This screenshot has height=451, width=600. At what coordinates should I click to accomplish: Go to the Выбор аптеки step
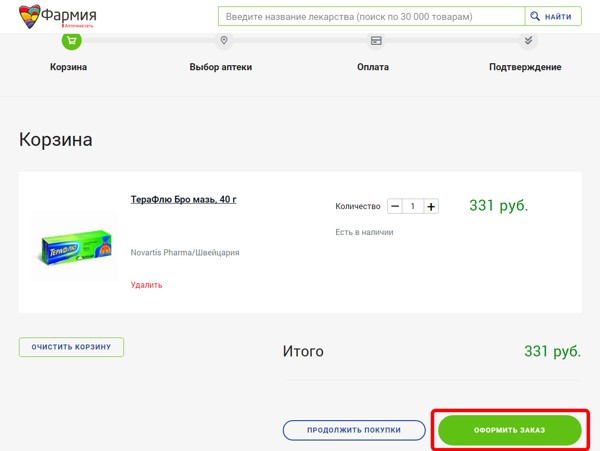click(x=221, y=67)
